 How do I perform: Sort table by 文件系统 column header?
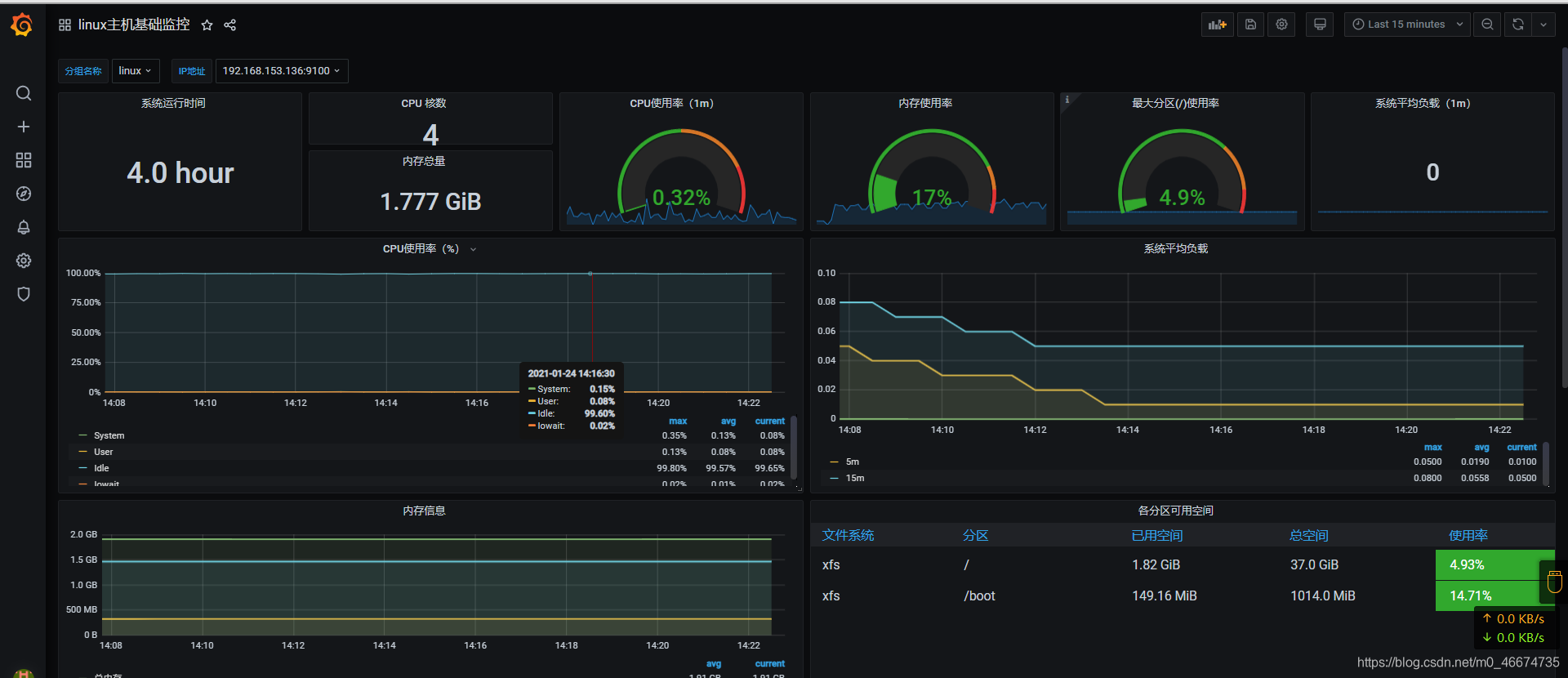tap(848, 536)
